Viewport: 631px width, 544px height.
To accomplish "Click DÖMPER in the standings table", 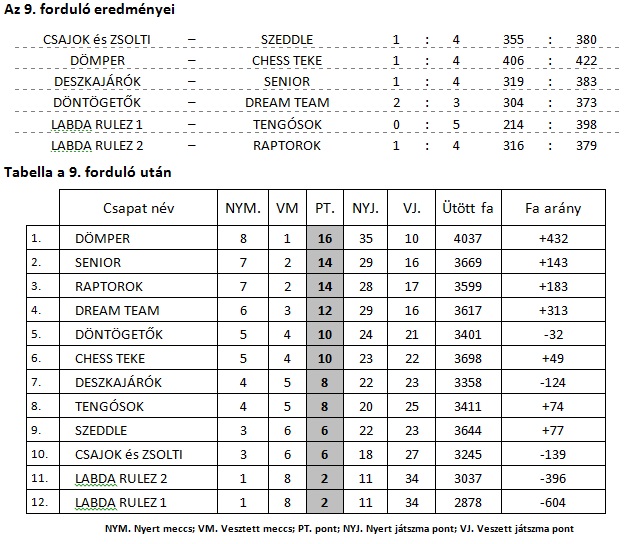I will (x=102, y=239).
